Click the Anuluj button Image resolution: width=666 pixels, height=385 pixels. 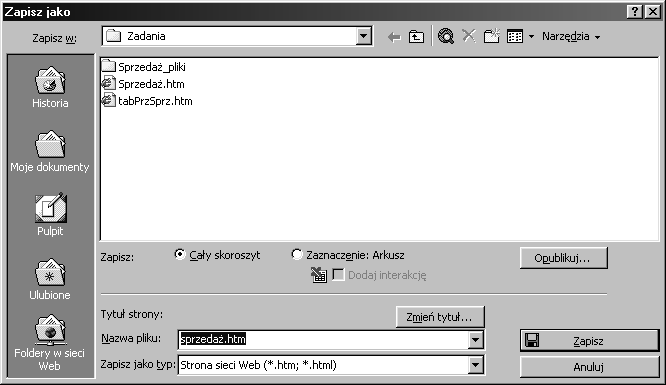point(590,367)
